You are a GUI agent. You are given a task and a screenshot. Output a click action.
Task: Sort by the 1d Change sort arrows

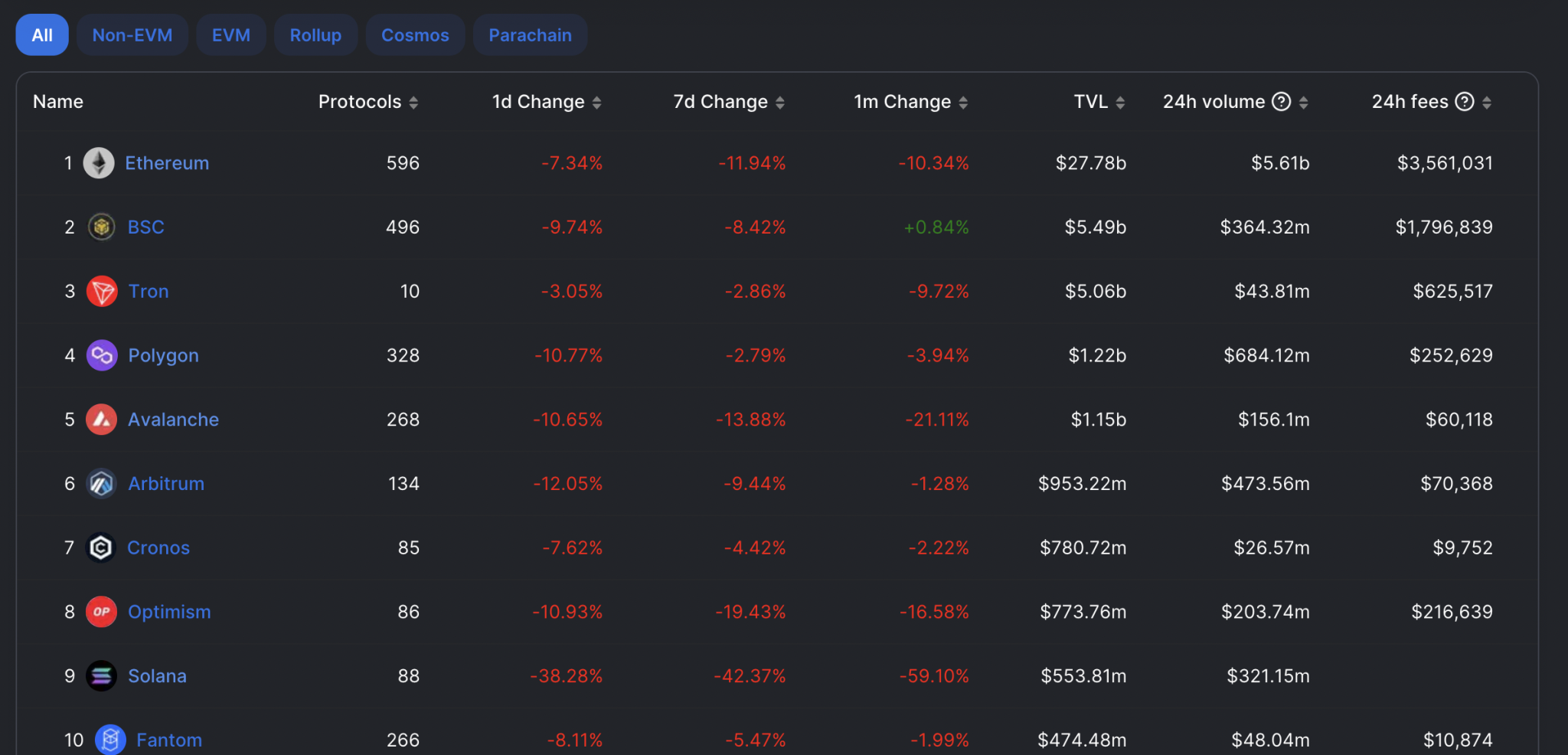pos(596,103)
